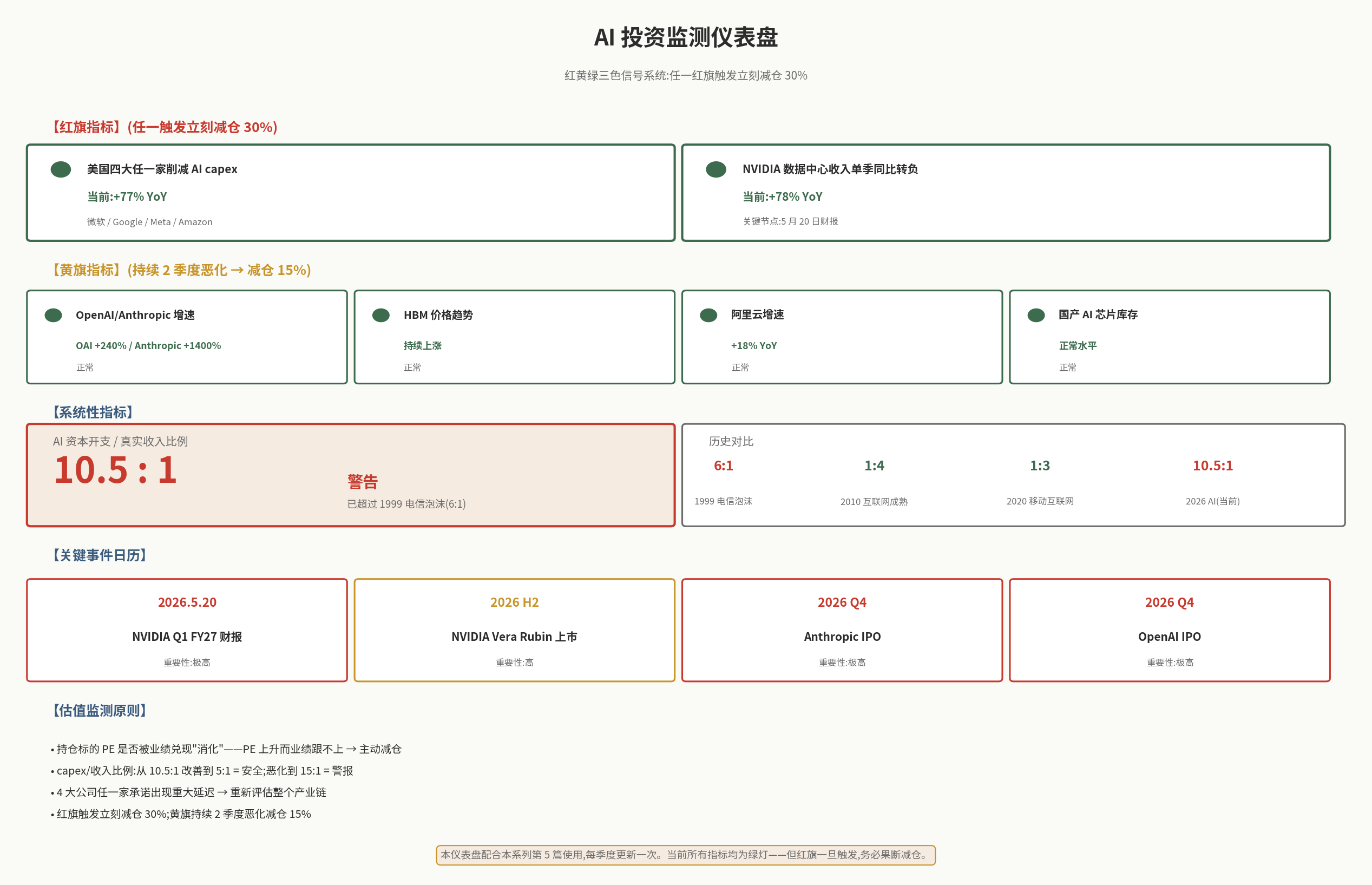Click the capex/收入比例 bullet point
Screen dimensions: 1372x885
[x=202, y=771]
